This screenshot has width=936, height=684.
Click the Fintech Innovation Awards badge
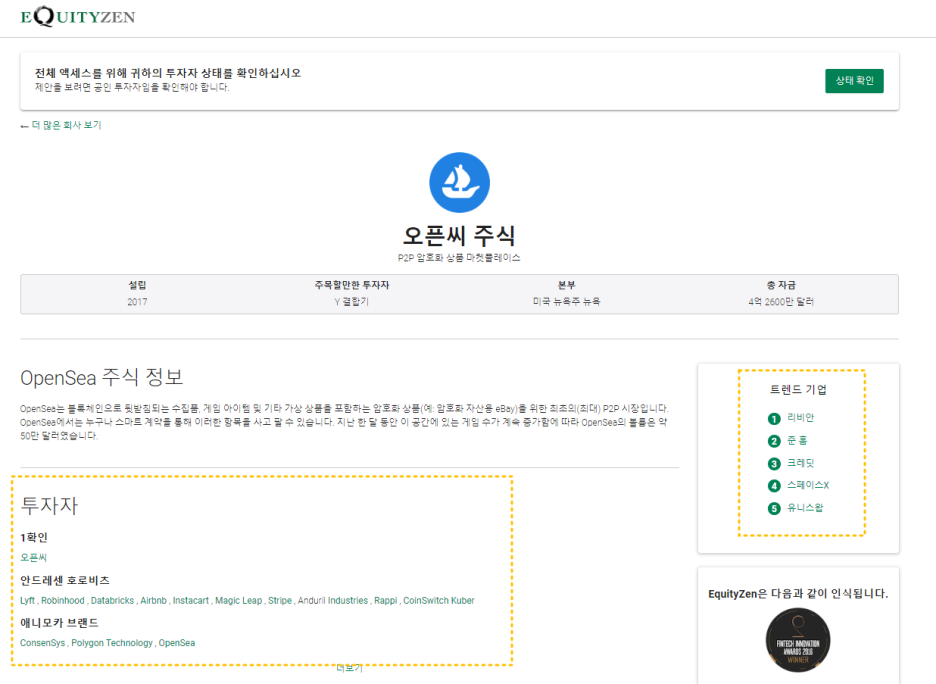click(798, 640)
